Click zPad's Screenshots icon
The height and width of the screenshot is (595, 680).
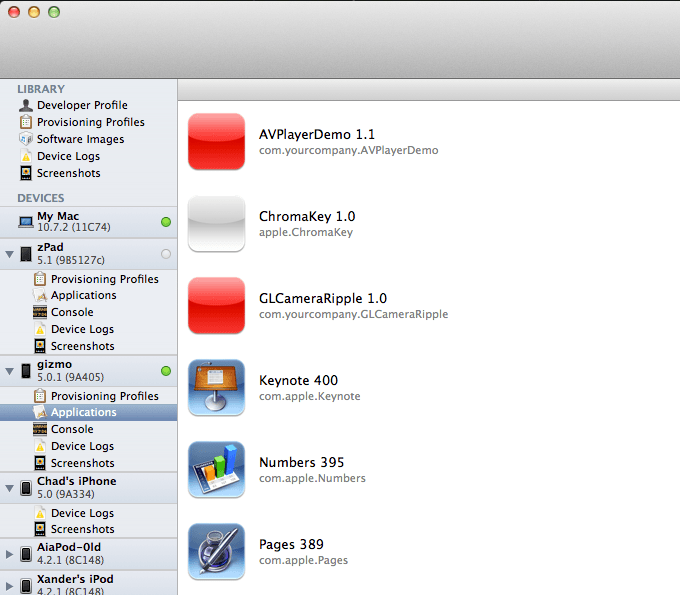(40, 346)
